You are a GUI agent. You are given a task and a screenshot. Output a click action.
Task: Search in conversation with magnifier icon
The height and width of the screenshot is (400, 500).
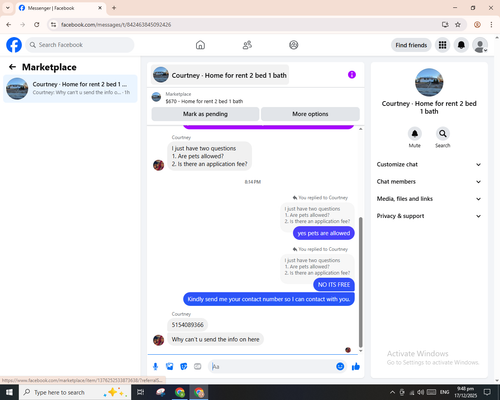pos(443,134)
